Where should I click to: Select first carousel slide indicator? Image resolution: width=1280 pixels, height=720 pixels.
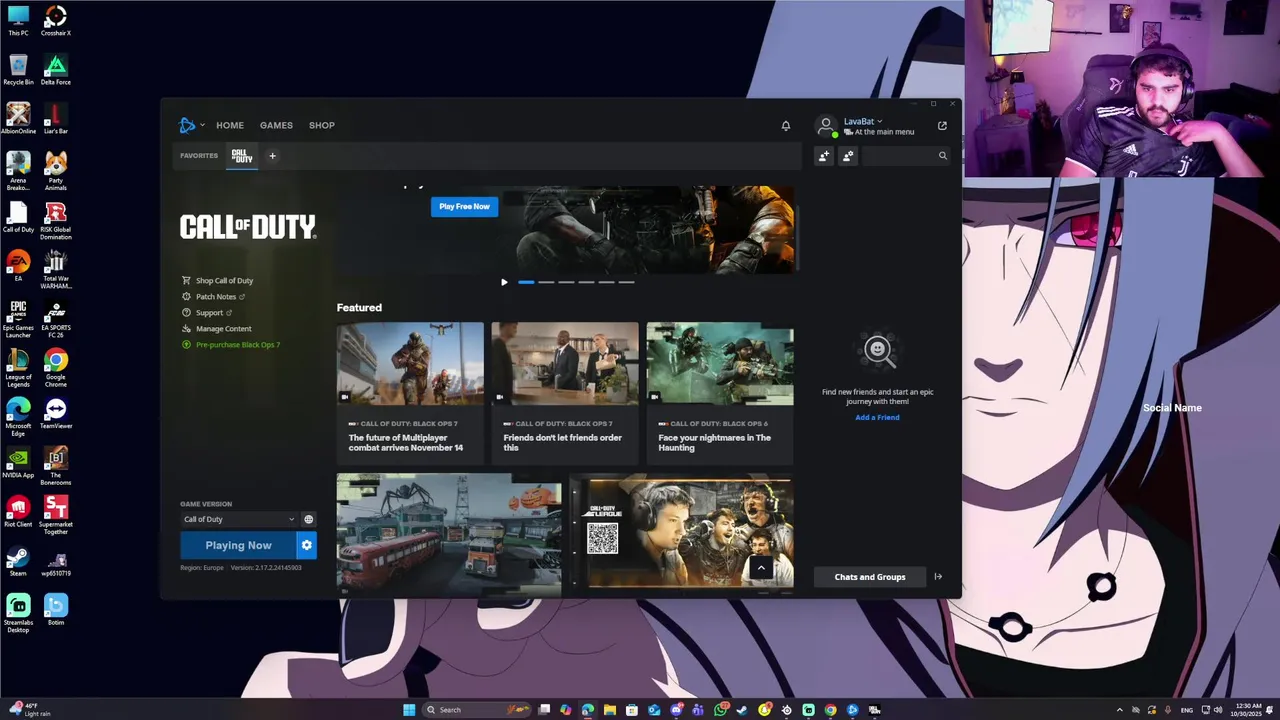click(x=526, y=282)
